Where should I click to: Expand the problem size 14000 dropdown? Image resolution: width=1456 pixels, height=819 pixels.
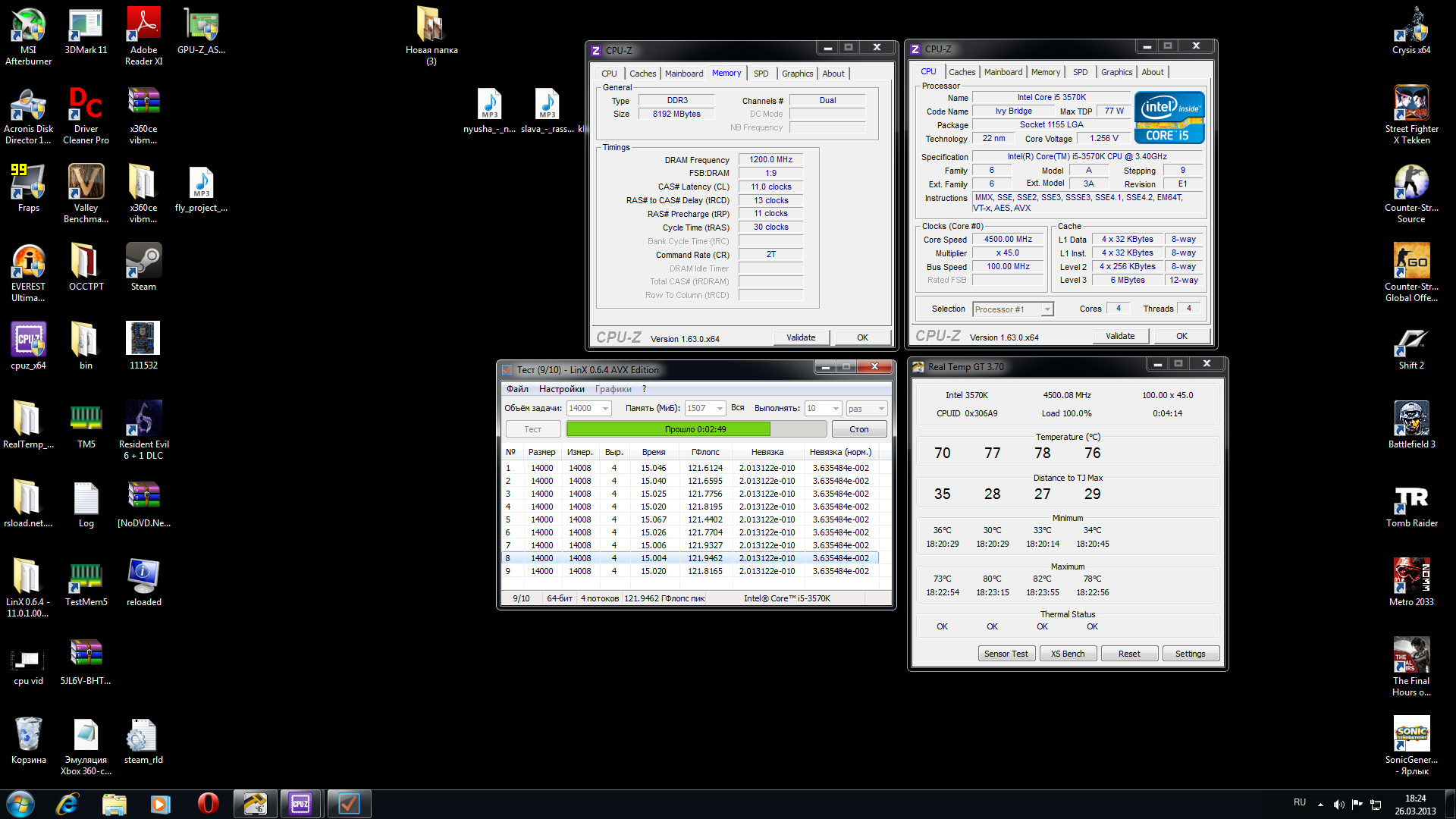(605, 409)
